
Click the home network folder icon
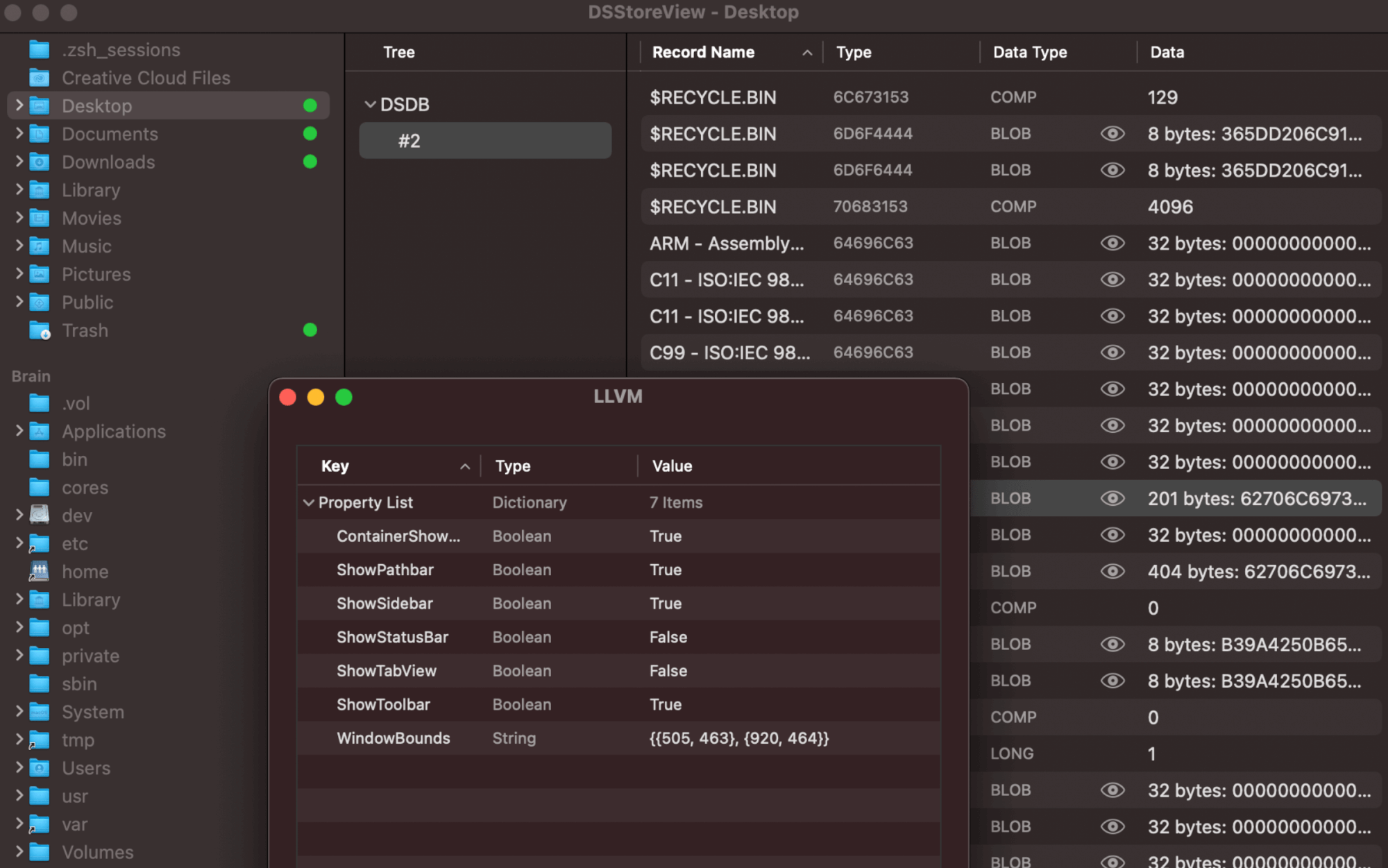tap(40, 572)
